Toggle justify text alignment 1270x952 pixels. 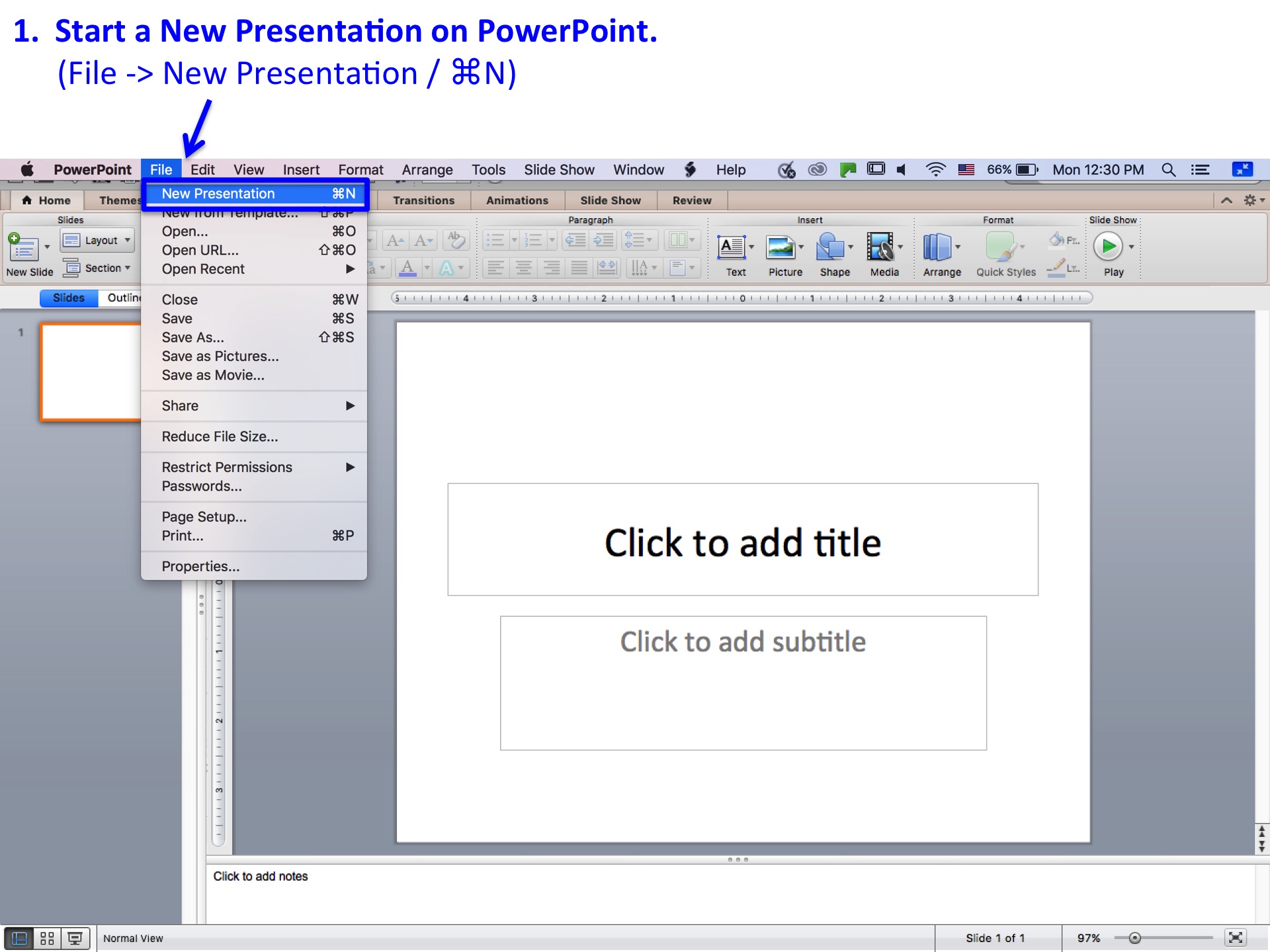click(x=579, y=268)
